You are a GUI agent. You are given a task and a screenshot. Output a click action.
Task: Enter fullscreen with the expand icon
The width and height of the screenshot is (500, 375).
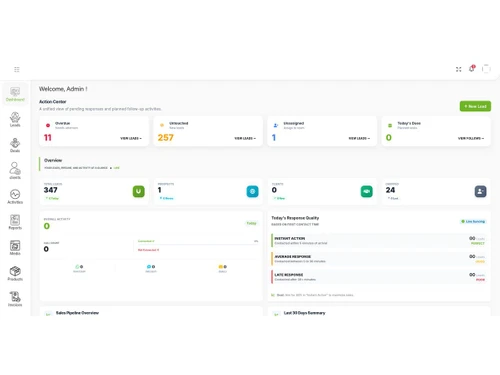[459, 69]
